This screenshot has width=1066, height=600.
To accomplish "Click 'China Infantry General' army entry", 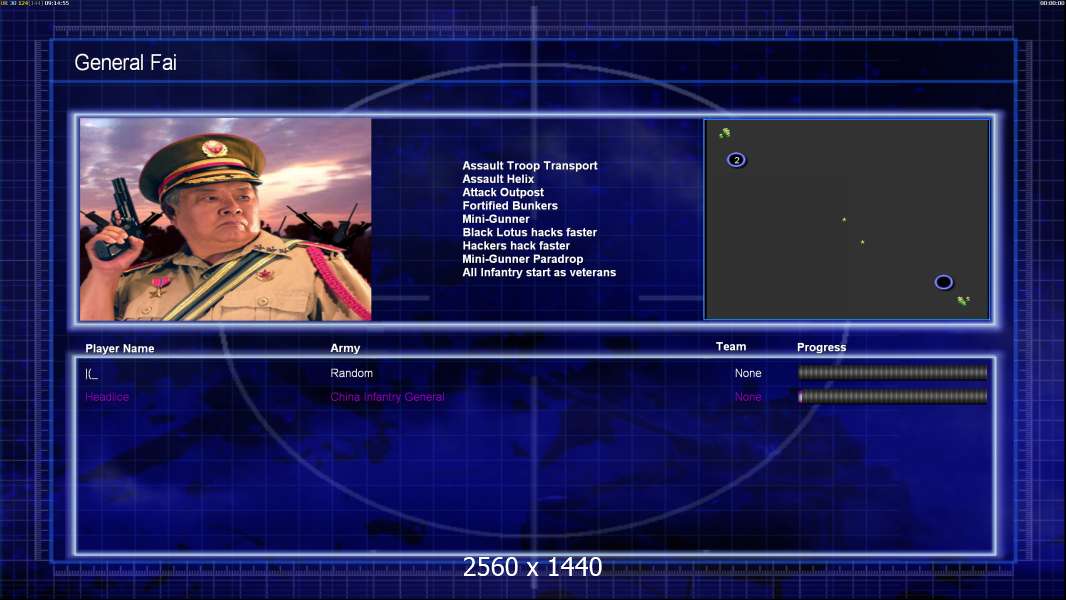I will [387, 397].
